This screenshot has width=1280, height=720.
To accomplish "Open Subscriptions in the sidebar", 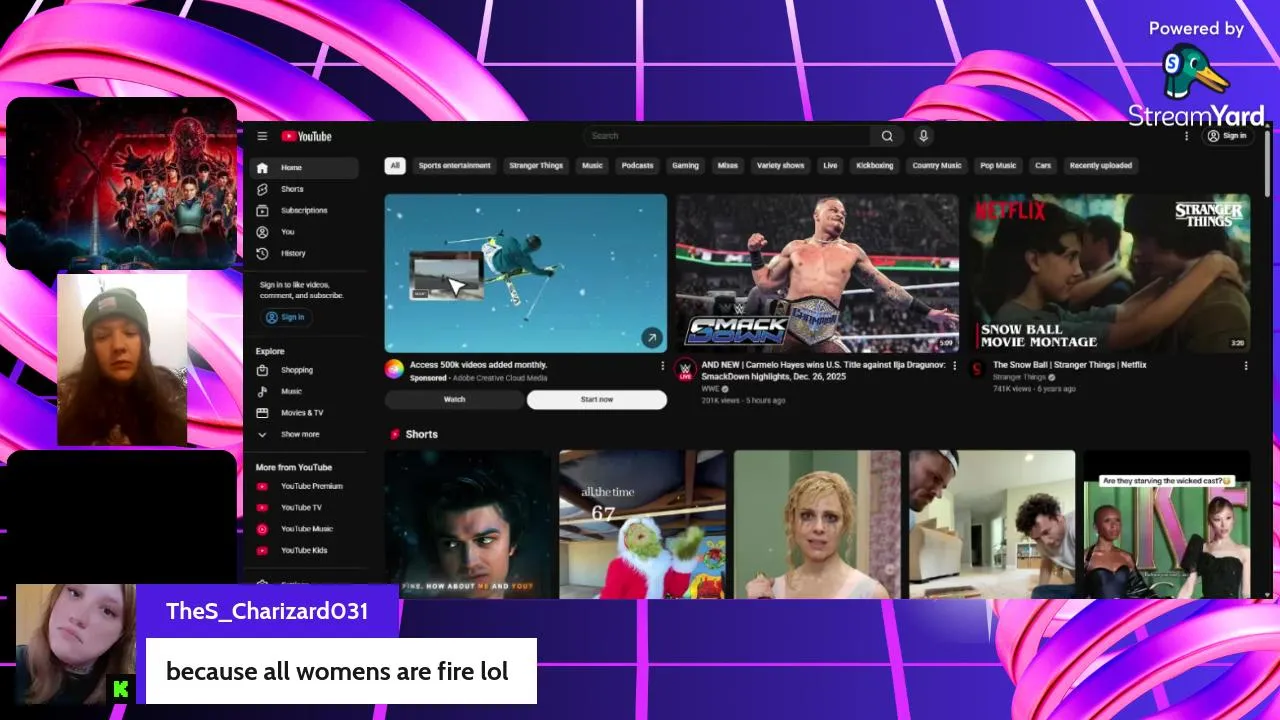I will [304, 210].
